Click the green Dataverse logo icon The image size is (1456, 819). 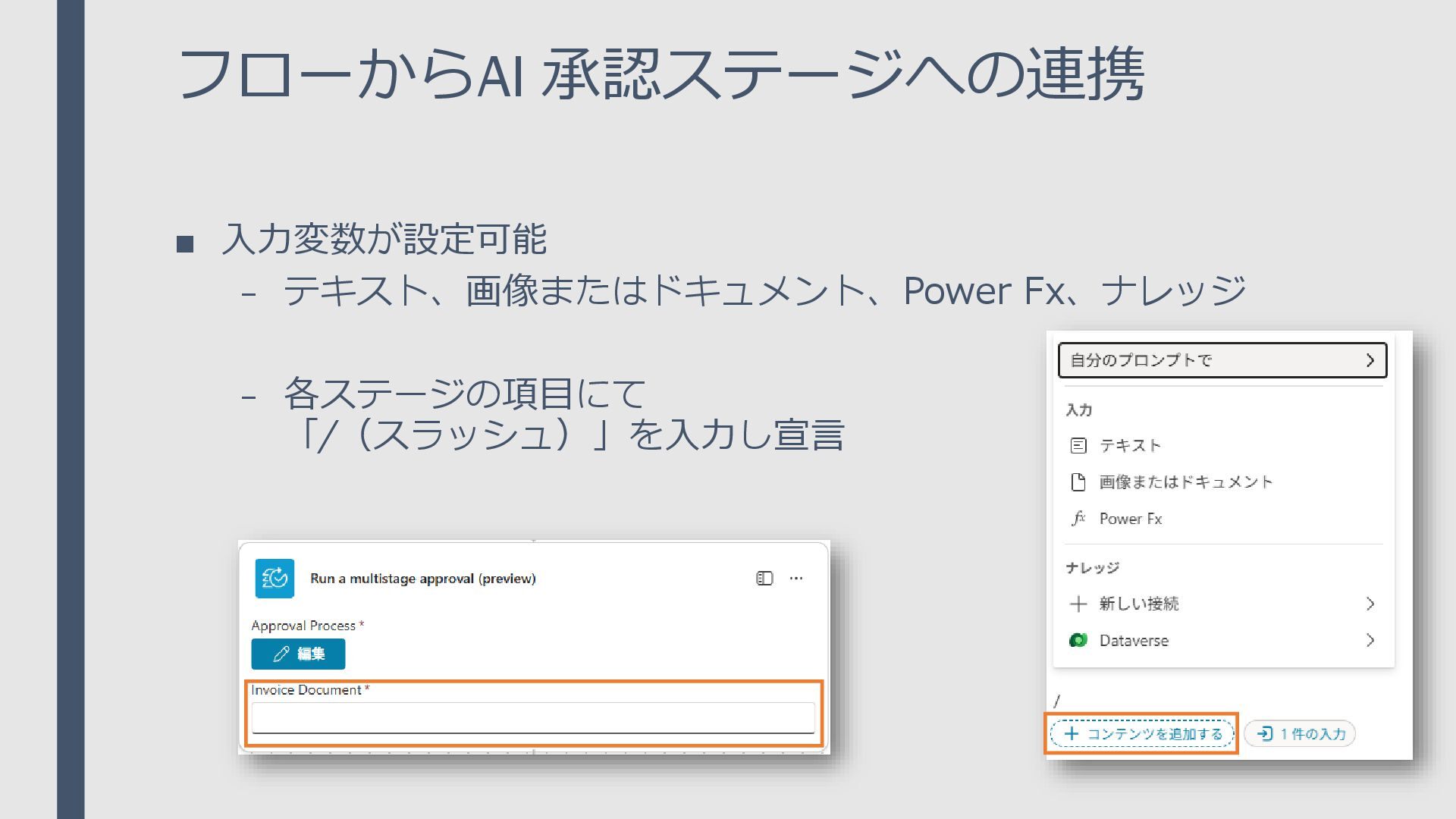pos(1078,641)
